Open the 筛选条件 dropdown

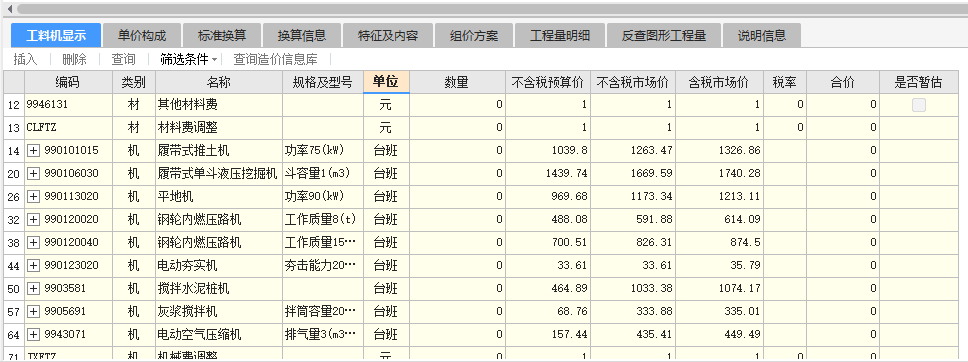pos(188,60)
